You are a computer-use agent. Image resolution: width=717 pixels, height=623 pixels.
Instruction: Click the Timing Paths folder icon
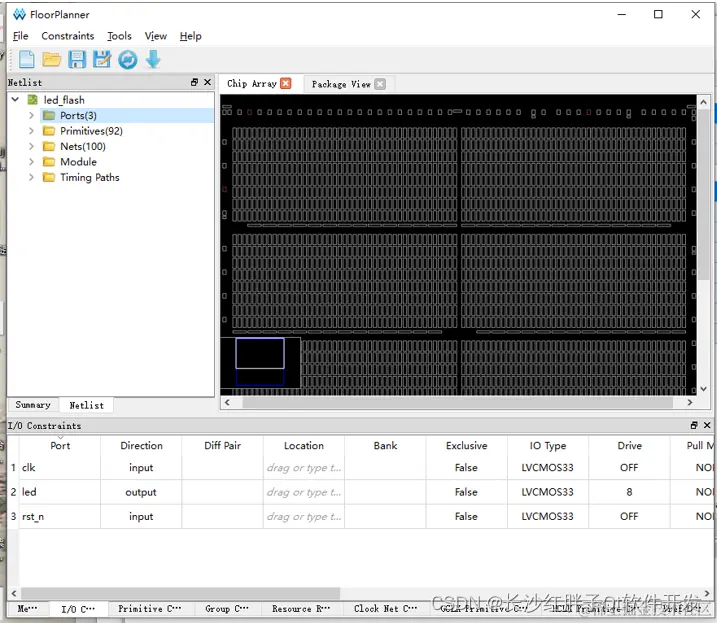point(48,177)
